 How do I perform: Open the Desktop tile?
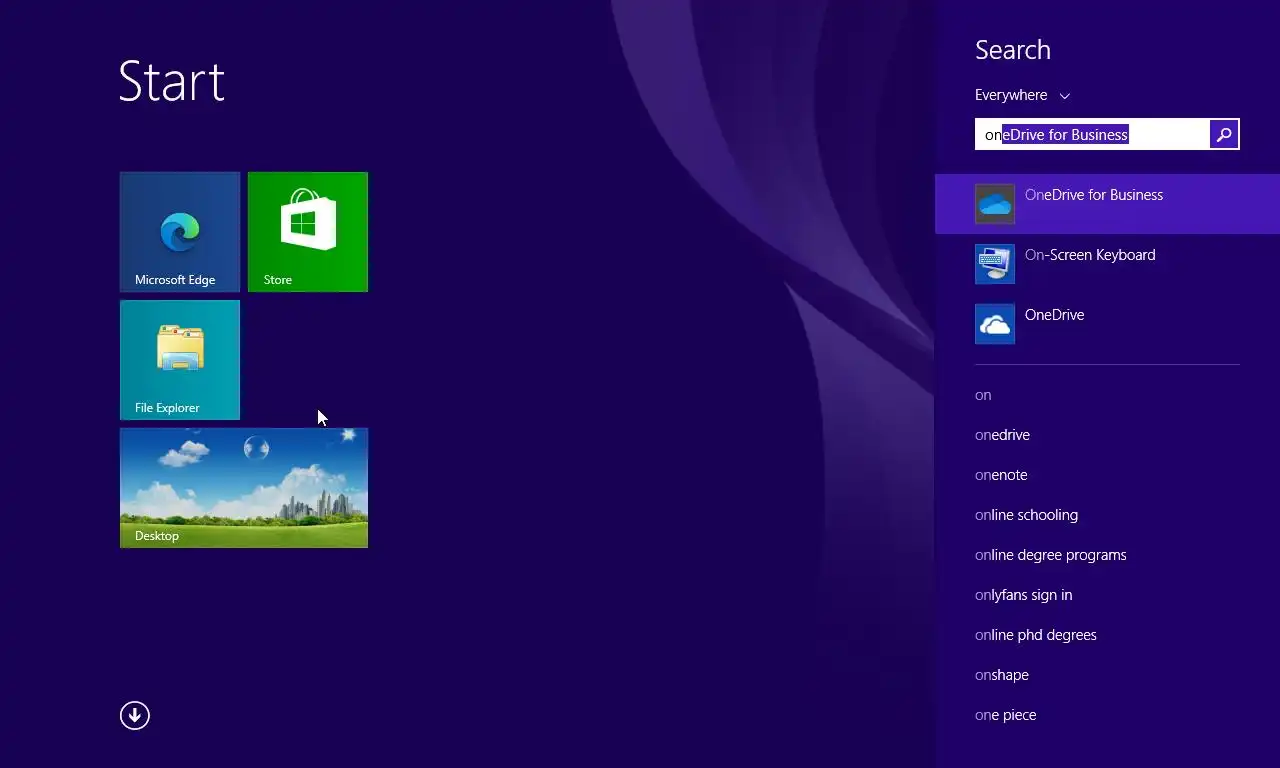[244, 488]
